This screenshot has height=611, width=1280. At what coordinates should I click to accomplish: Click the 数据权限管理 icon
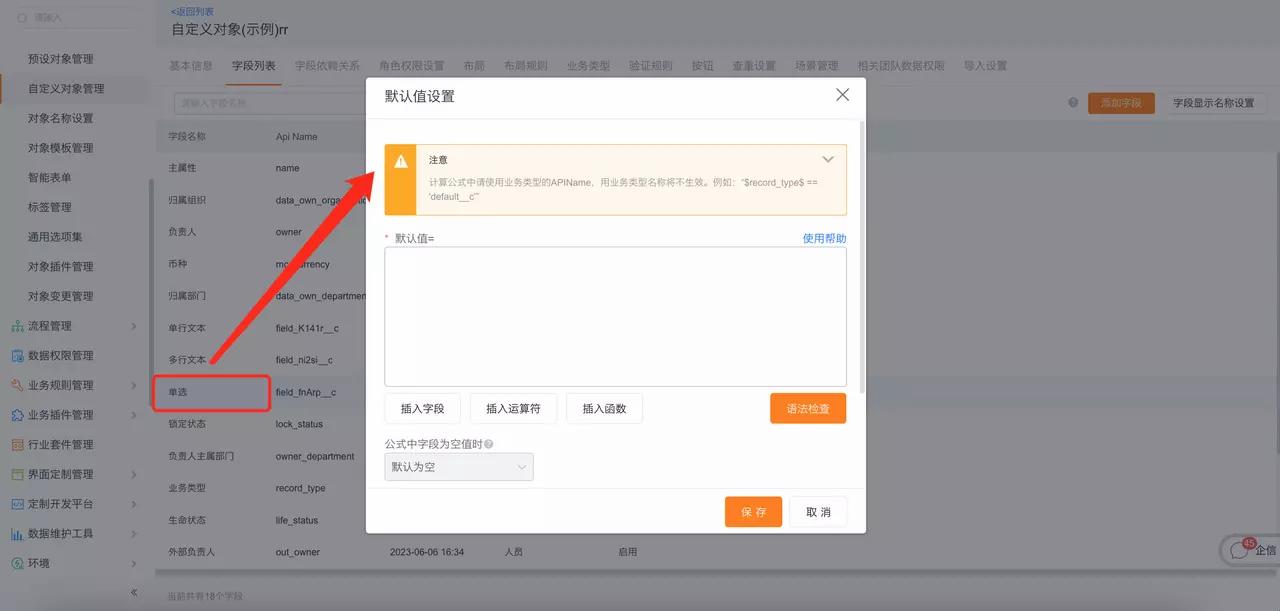point(18,355)
